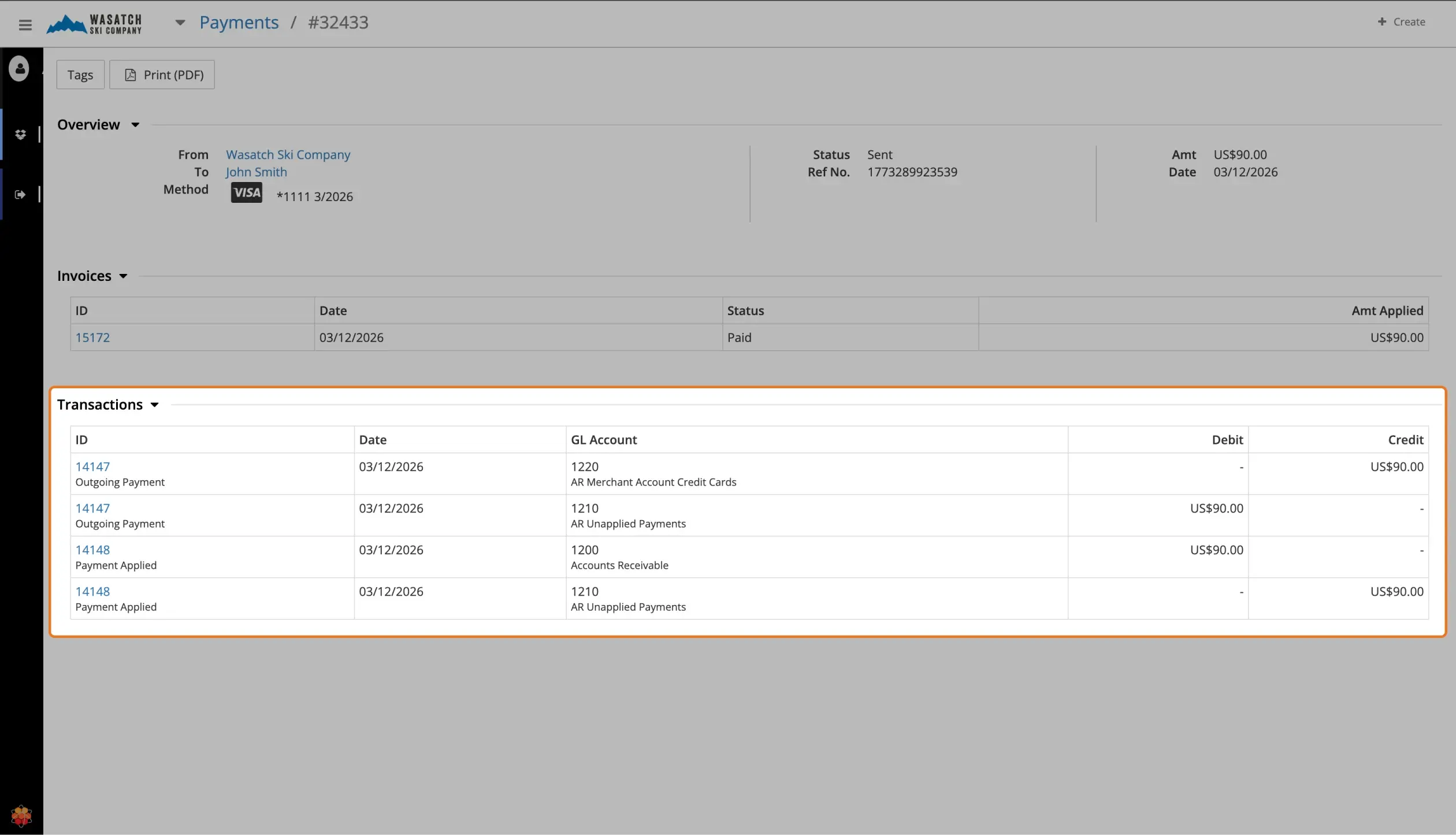Click the Dropbox icon in the sidebar
Screen dimensions: 1456x835
(20, 134)
